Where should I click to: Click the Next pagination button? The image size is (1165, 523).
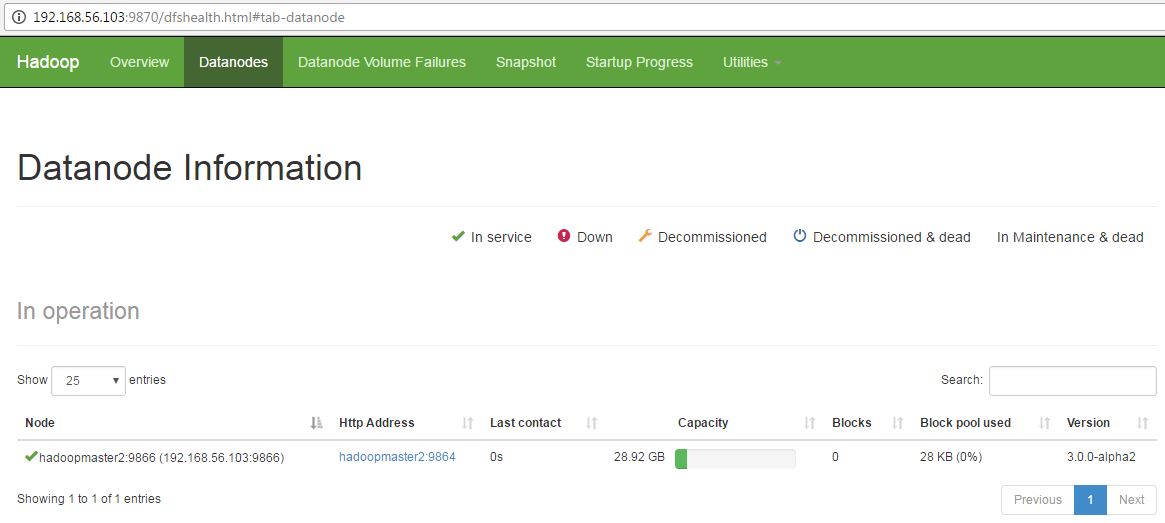click(x=1131, y=500)
